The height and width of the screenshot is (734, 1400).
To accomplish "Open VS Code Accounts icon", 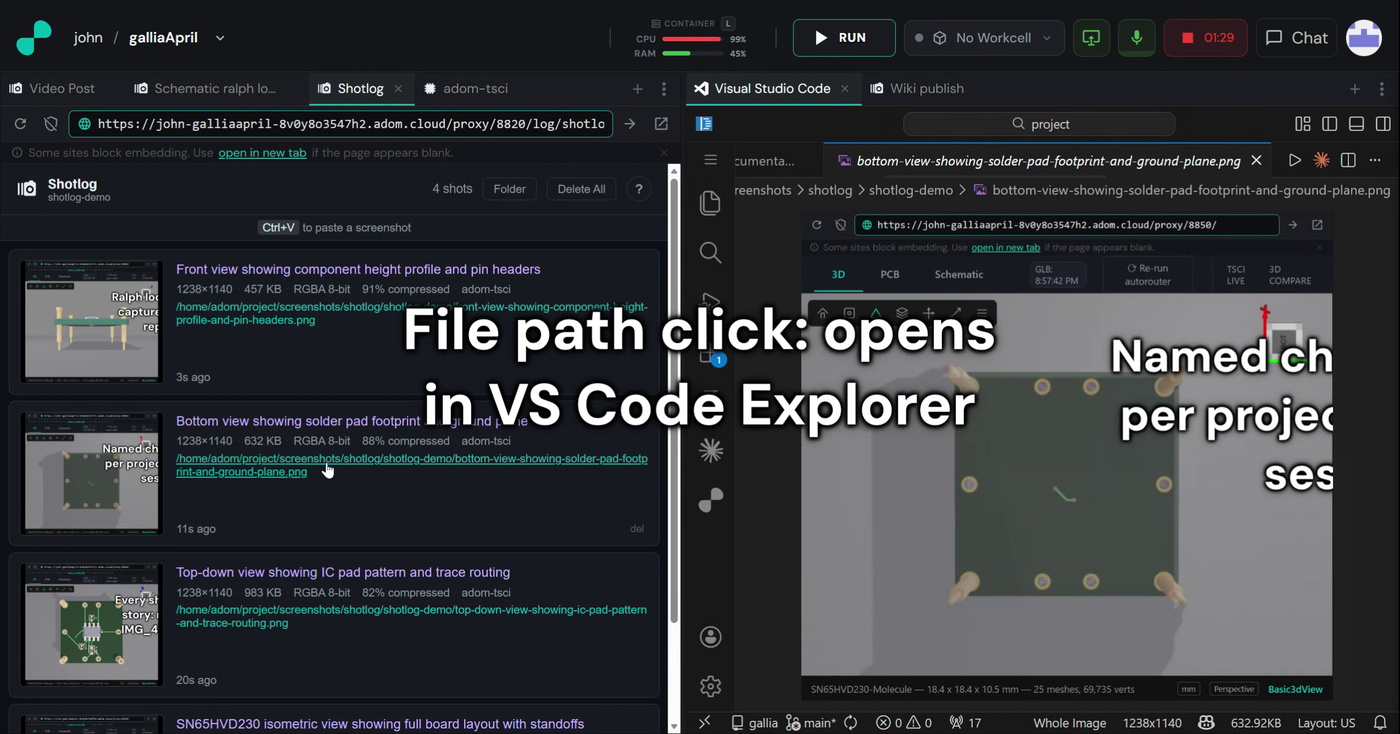I will [711, 637].
